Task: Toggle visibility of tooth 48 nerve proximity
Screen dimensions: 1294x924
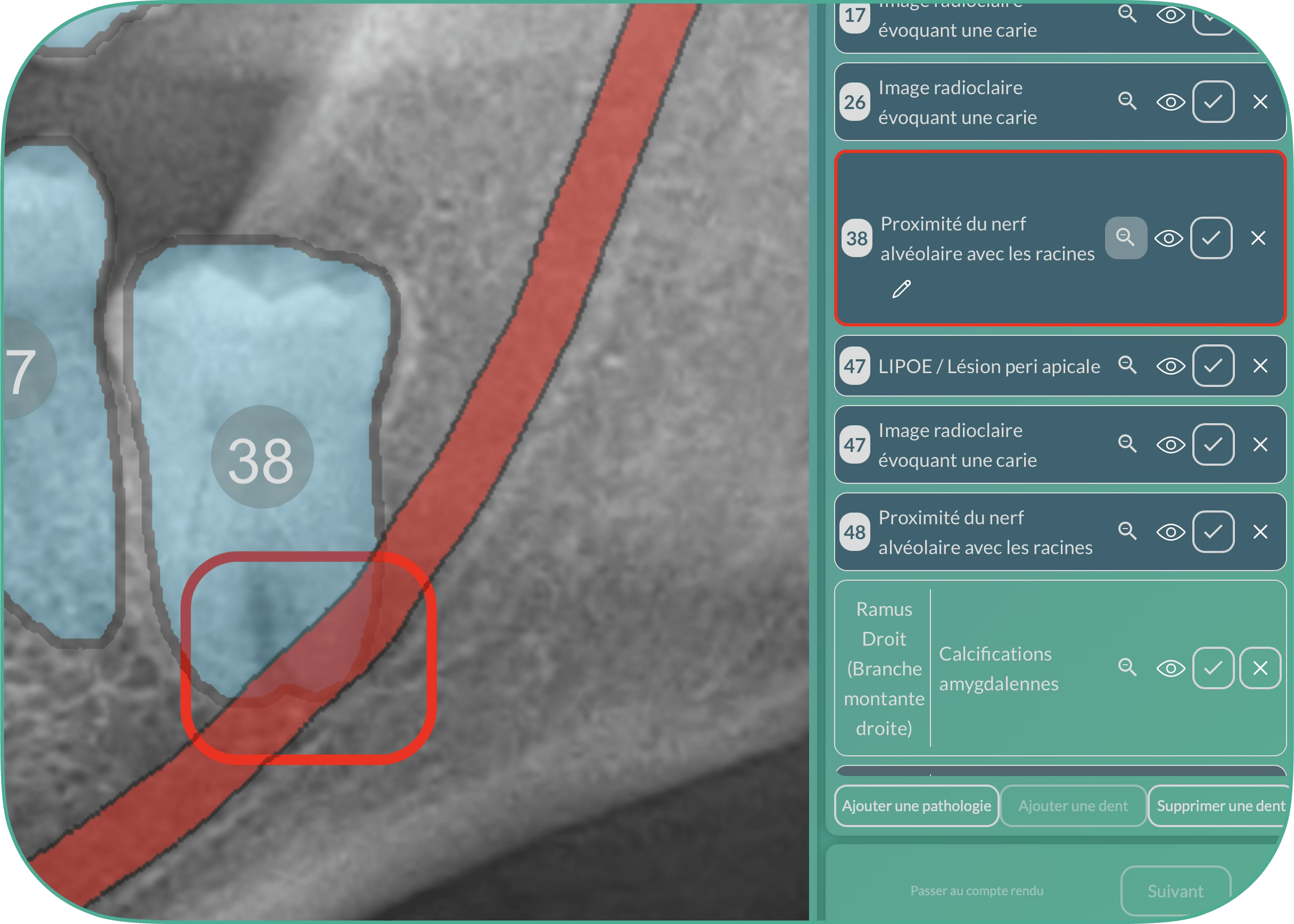Action: tap(1170, 532)
